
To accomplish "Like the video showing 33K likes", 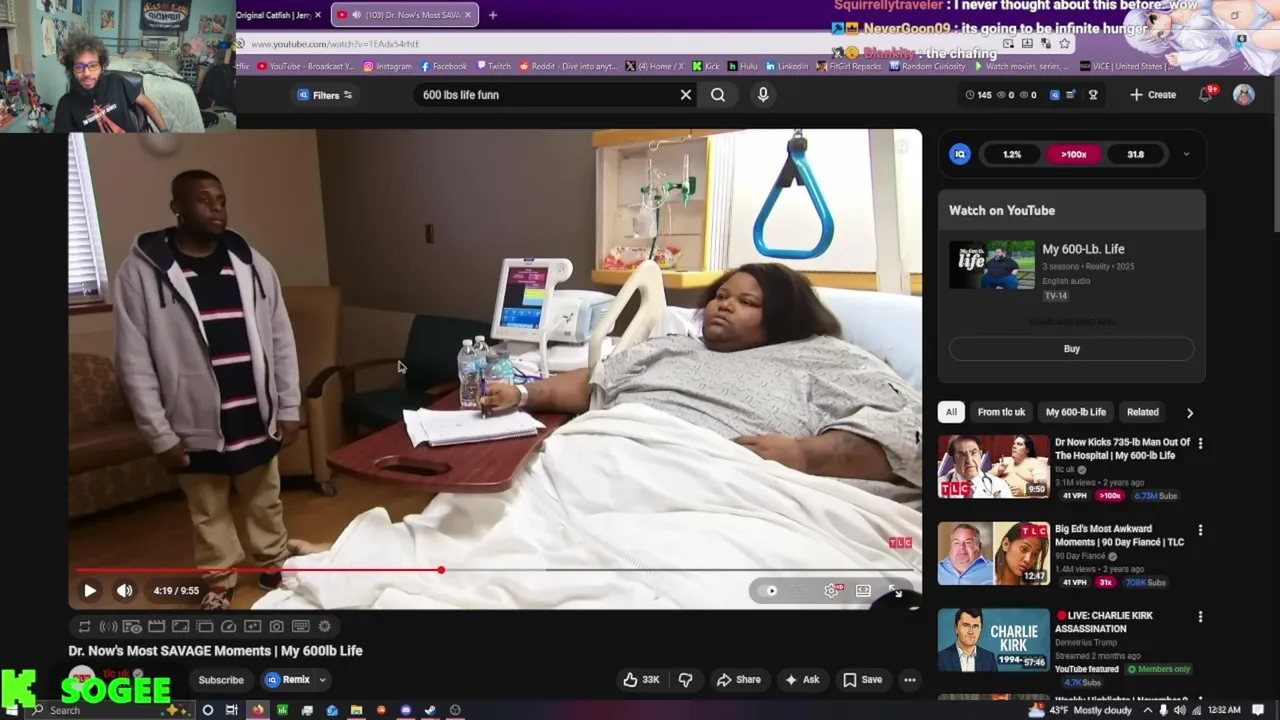I will pyautogui.click(x=641, y=680).
